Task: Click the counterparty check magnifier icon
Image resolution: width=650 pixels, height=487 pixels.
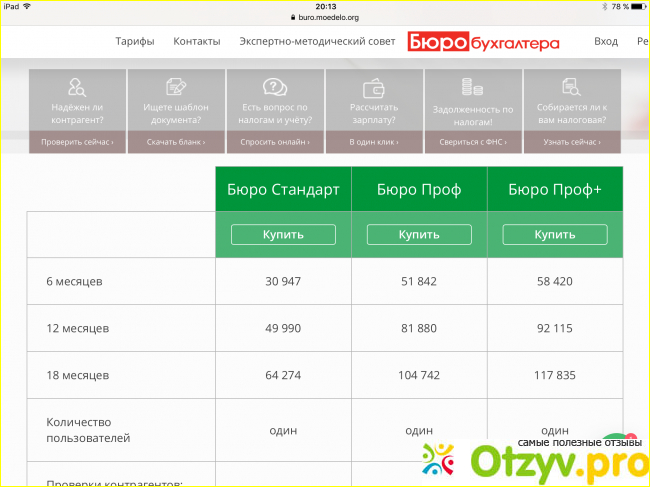Action: click(x=76, y=87)
